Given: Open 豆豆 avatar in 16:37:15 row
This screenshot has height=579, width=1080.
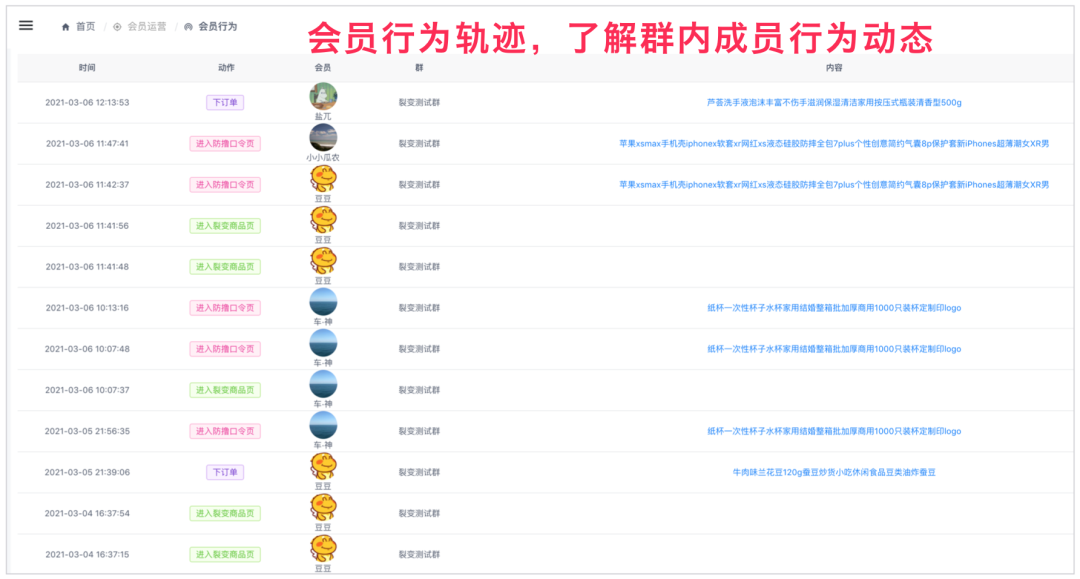Looking at the screenshot, I should (323, 549).
